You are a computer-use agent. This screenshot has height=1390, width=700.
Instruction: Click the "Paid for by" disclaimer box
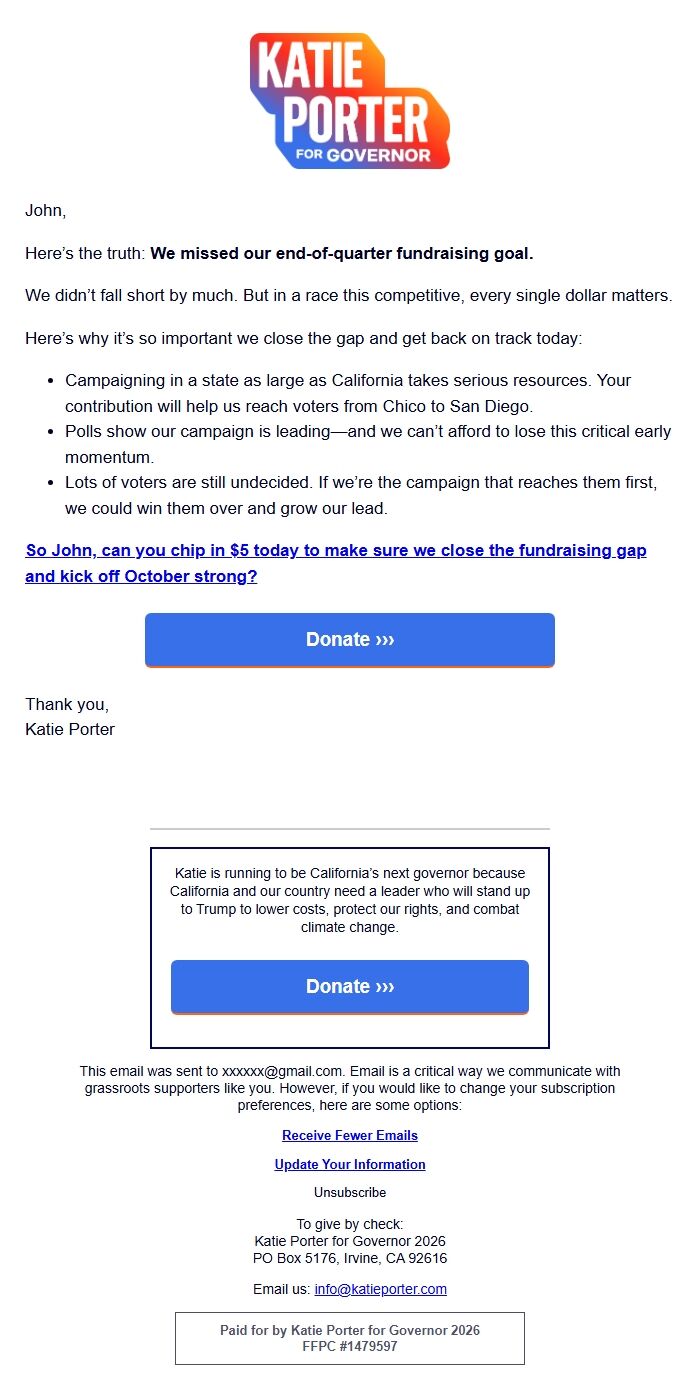coord(350,1338)
